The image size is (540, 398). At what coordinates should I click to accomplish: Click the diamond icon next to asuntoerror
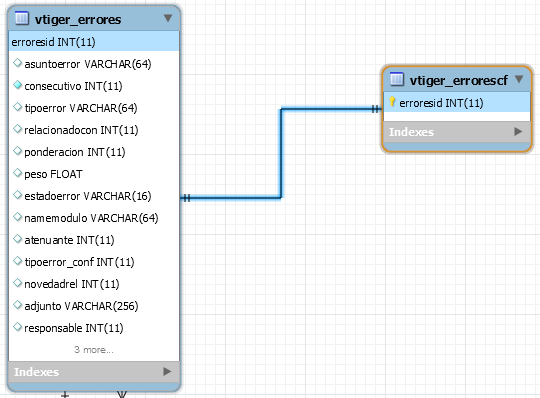click(x=17, y=63)
